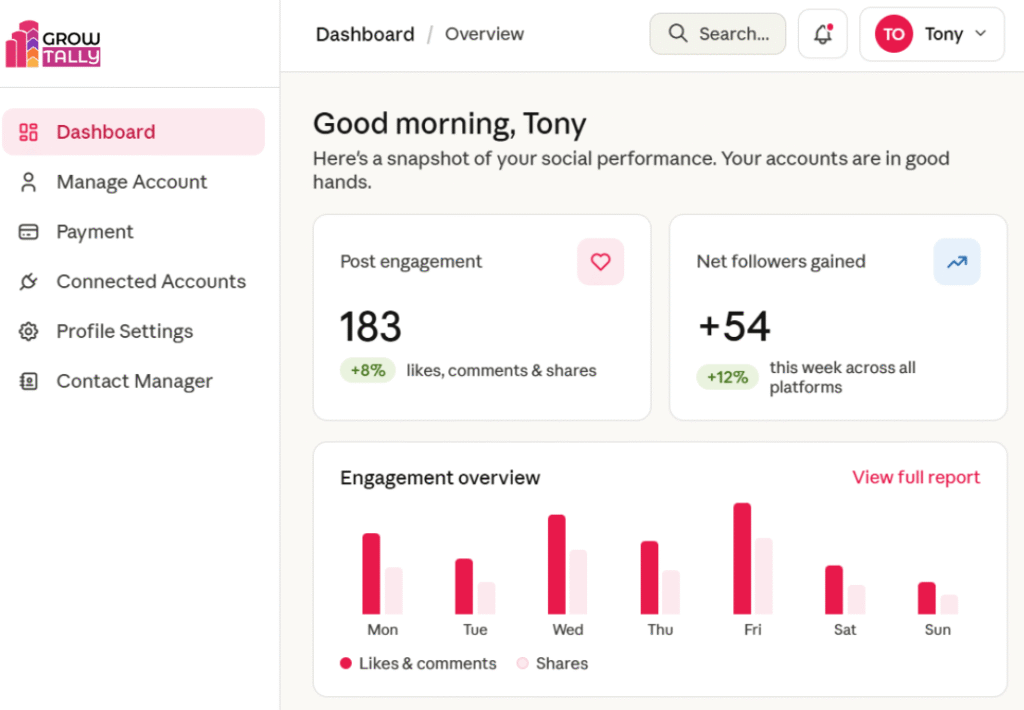This screenshot has height=710, width=1024.
Task: Click the Tuesday likes & comments bar
Action: click(464, 586)
